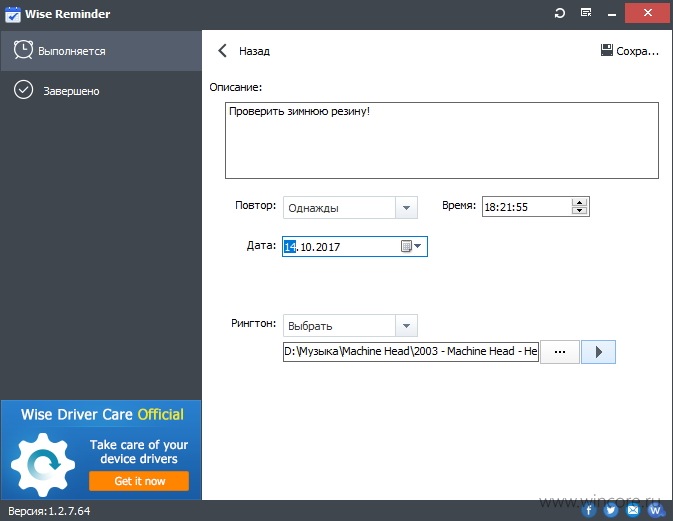Open Facebook icon in status bar
Viewport: 673px width, 521px height.
click(589, 510)
